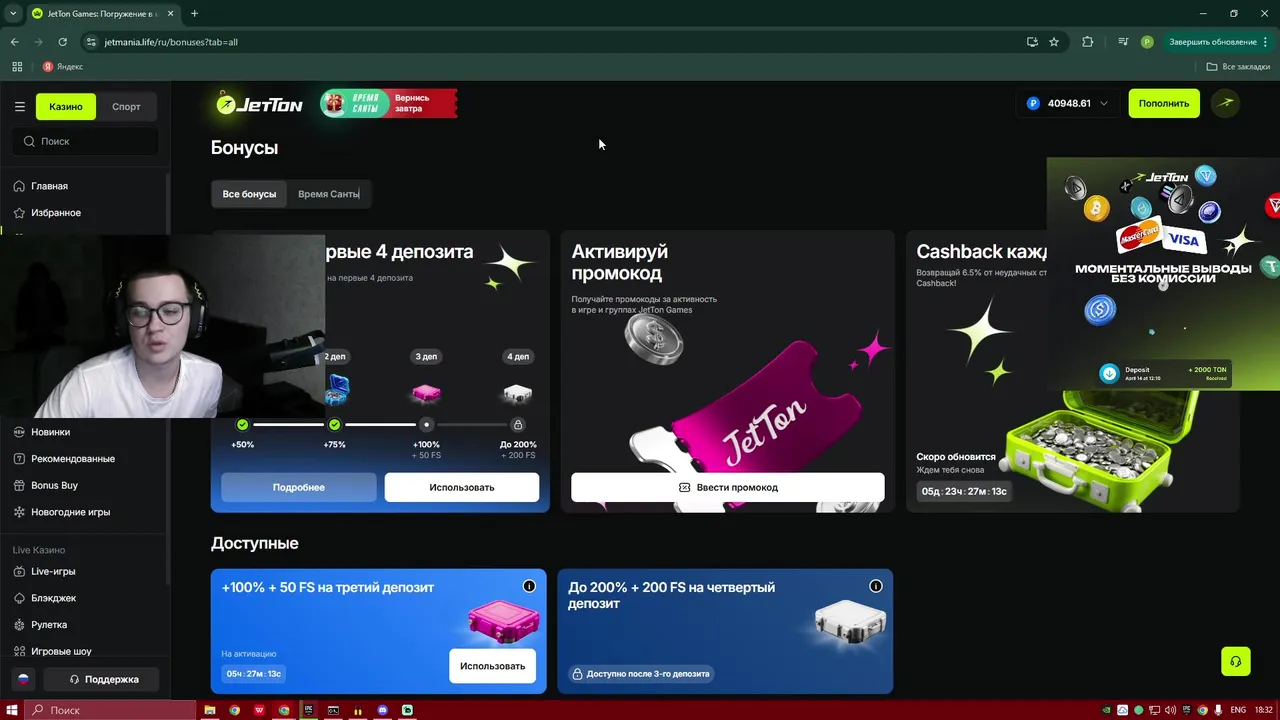
Task: Open the Windows Start menu
Action: 12,710
